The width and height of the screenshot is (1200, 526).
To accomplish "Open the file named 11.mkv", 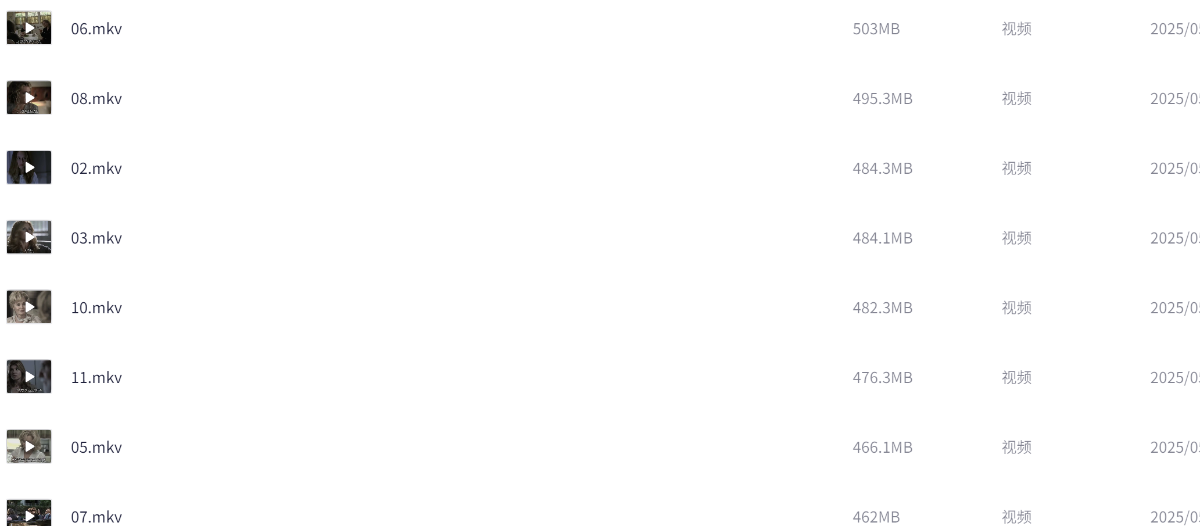I will click(x=96, y=378).
